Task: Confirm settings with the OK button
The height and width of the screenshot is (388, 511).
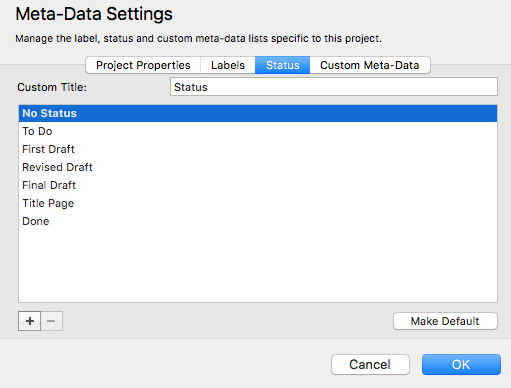Action: coord(461,364)
